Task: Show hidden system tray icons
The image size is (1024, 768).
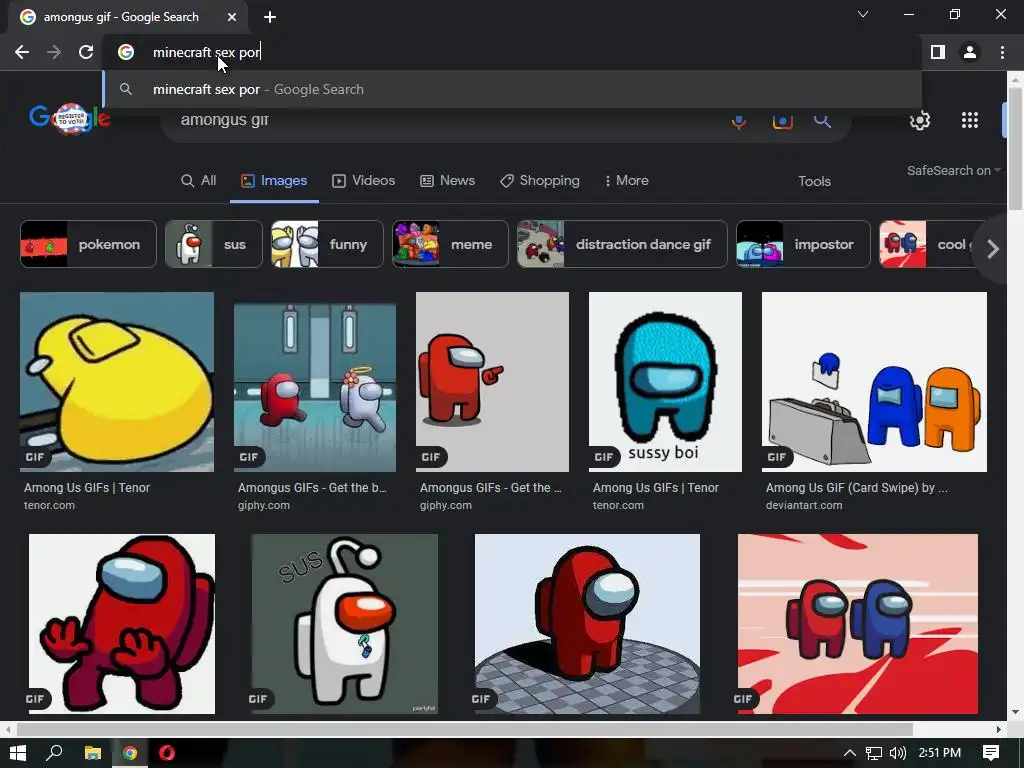Action: (x=850, y=753)
